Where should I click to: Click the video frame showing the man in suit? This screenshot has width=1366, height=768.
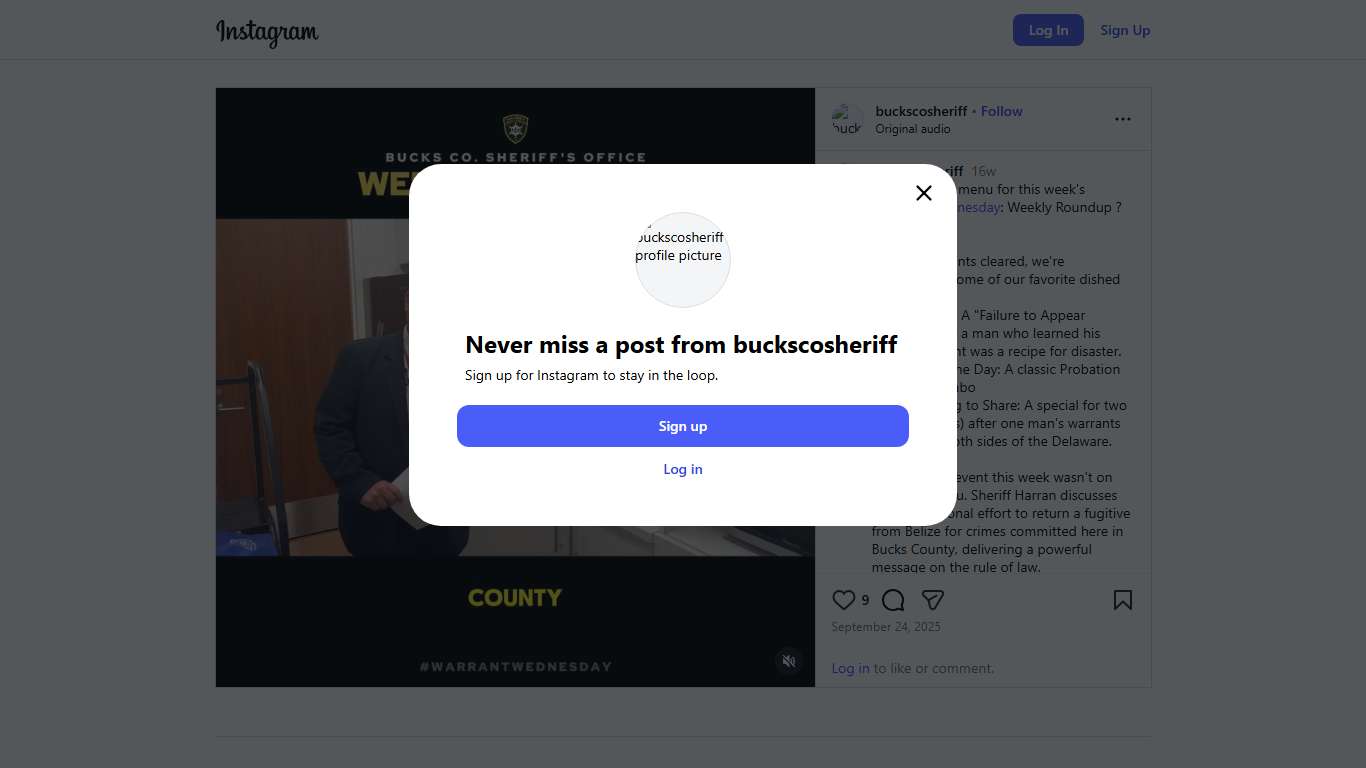(515, 387)
